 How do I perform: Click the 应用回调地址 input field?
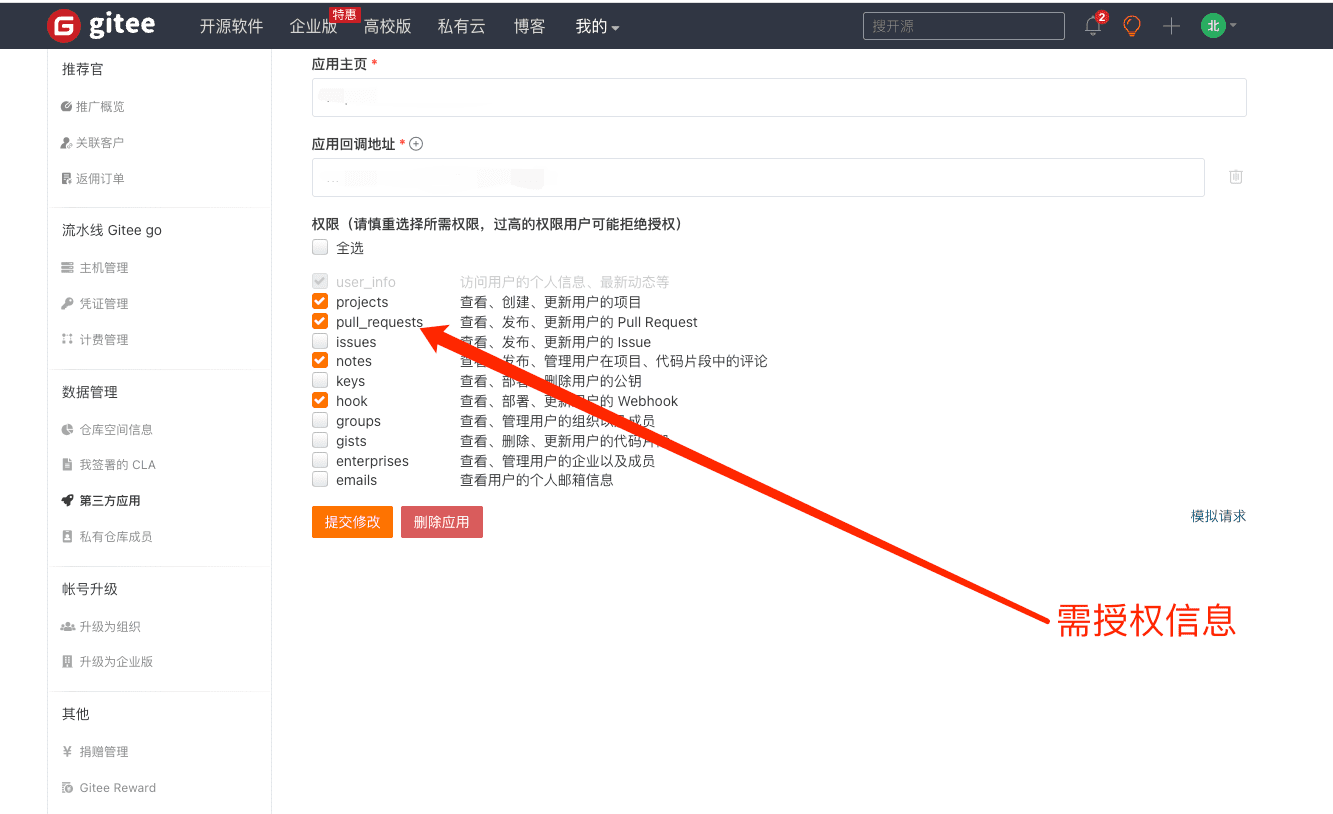click(x=758, y=177)
